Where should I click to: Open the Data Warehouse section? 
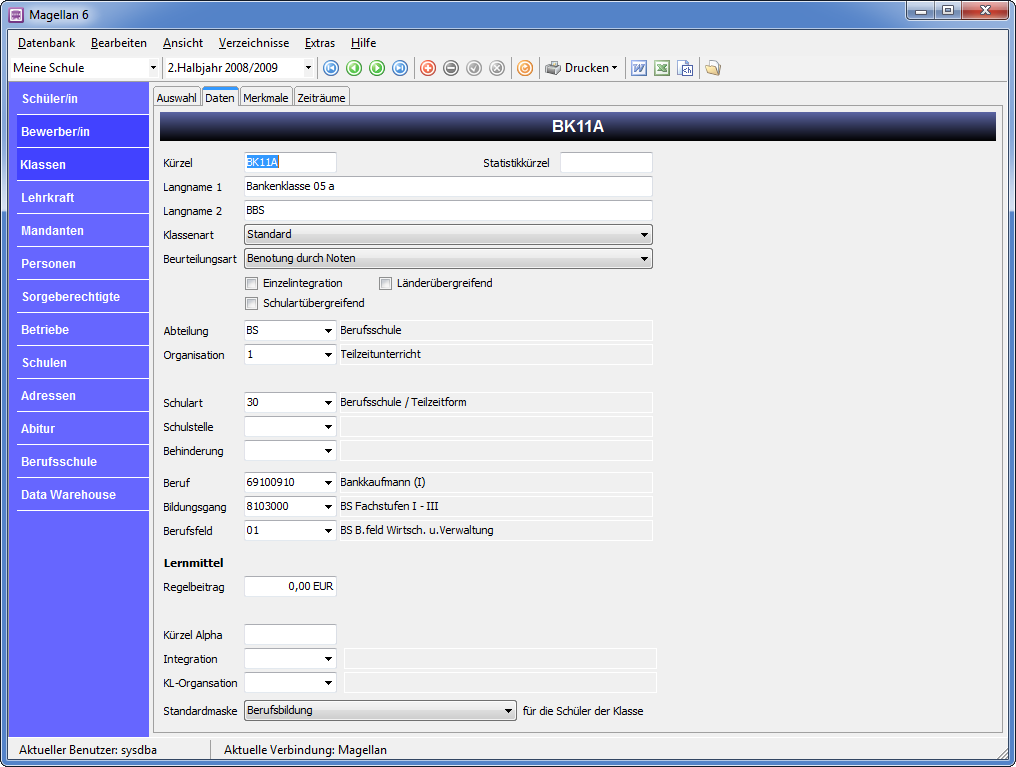click(83, 495)
